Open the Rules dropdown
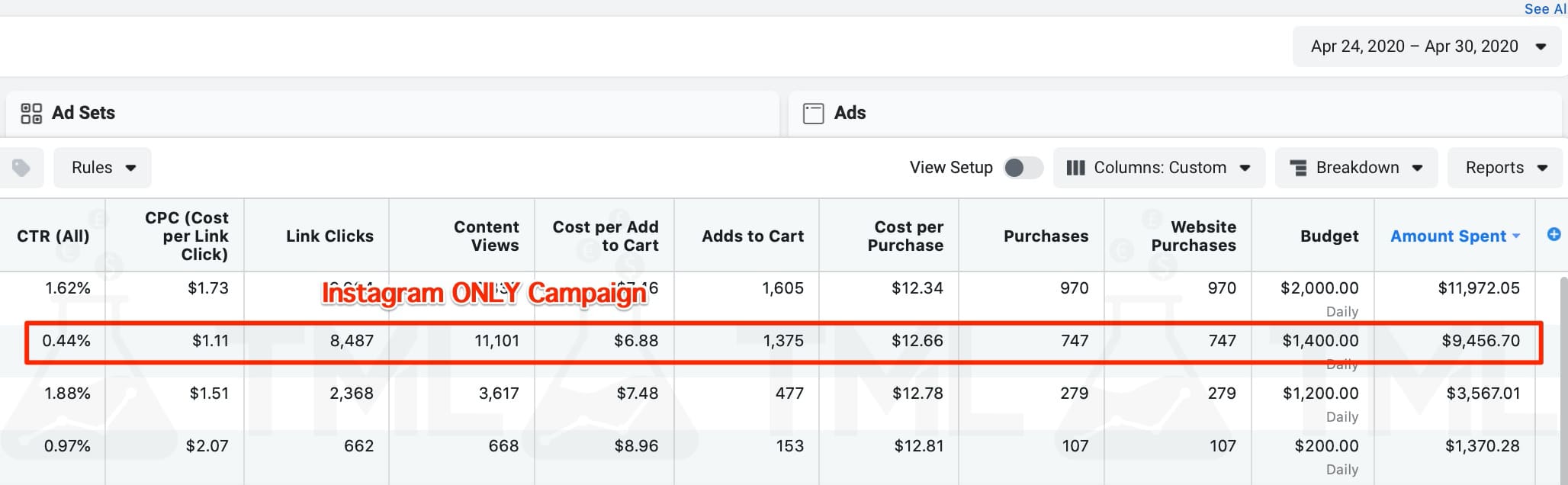 click(103, 168)
